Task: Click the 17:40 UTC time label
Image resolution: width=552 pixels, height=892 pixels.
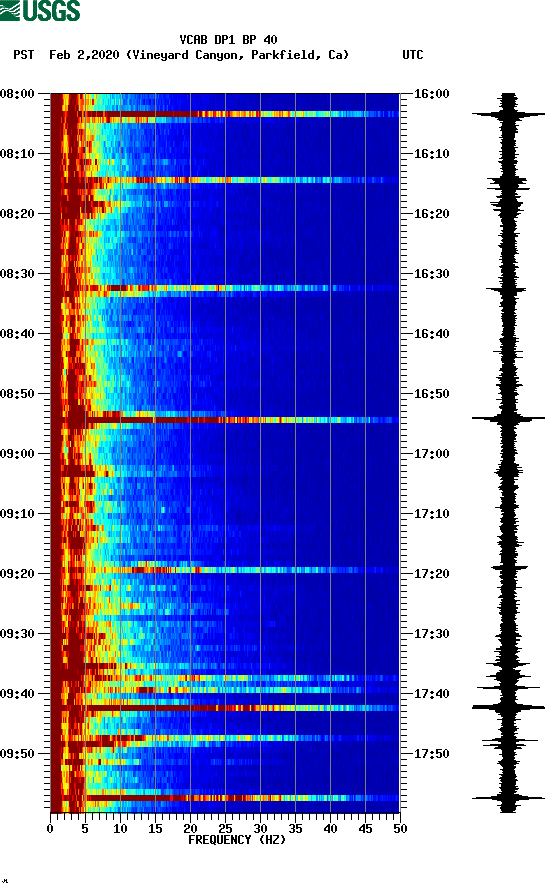Action: coord(431,694)
